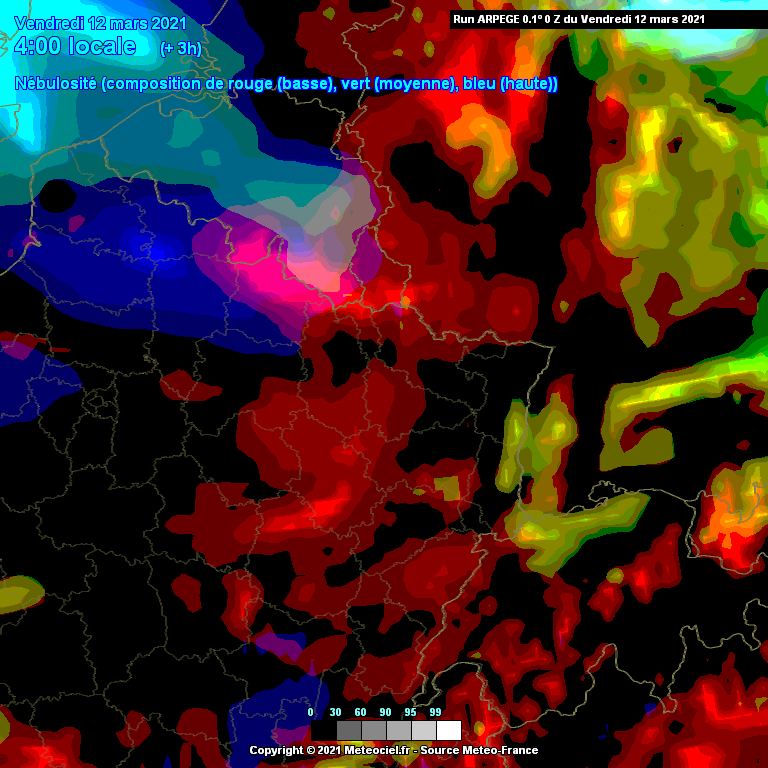Click the "Vendredi 12 mars 2021" date label

point(100,23)
